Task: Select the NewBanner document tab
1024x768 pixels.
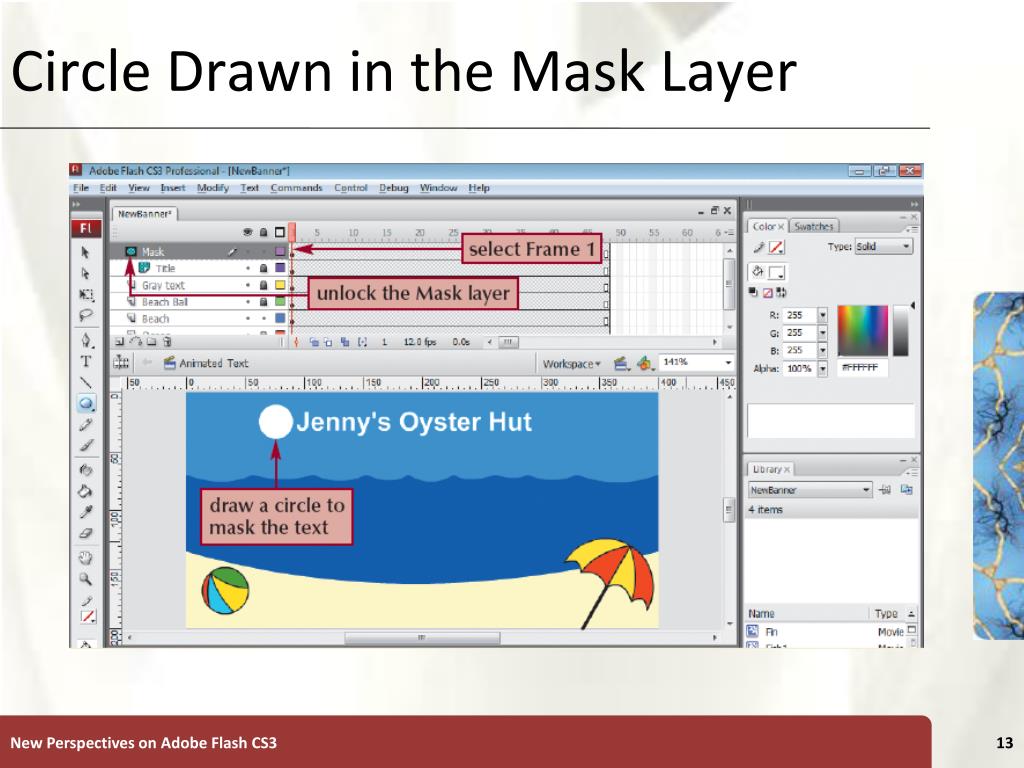Action: click(144, 214)
